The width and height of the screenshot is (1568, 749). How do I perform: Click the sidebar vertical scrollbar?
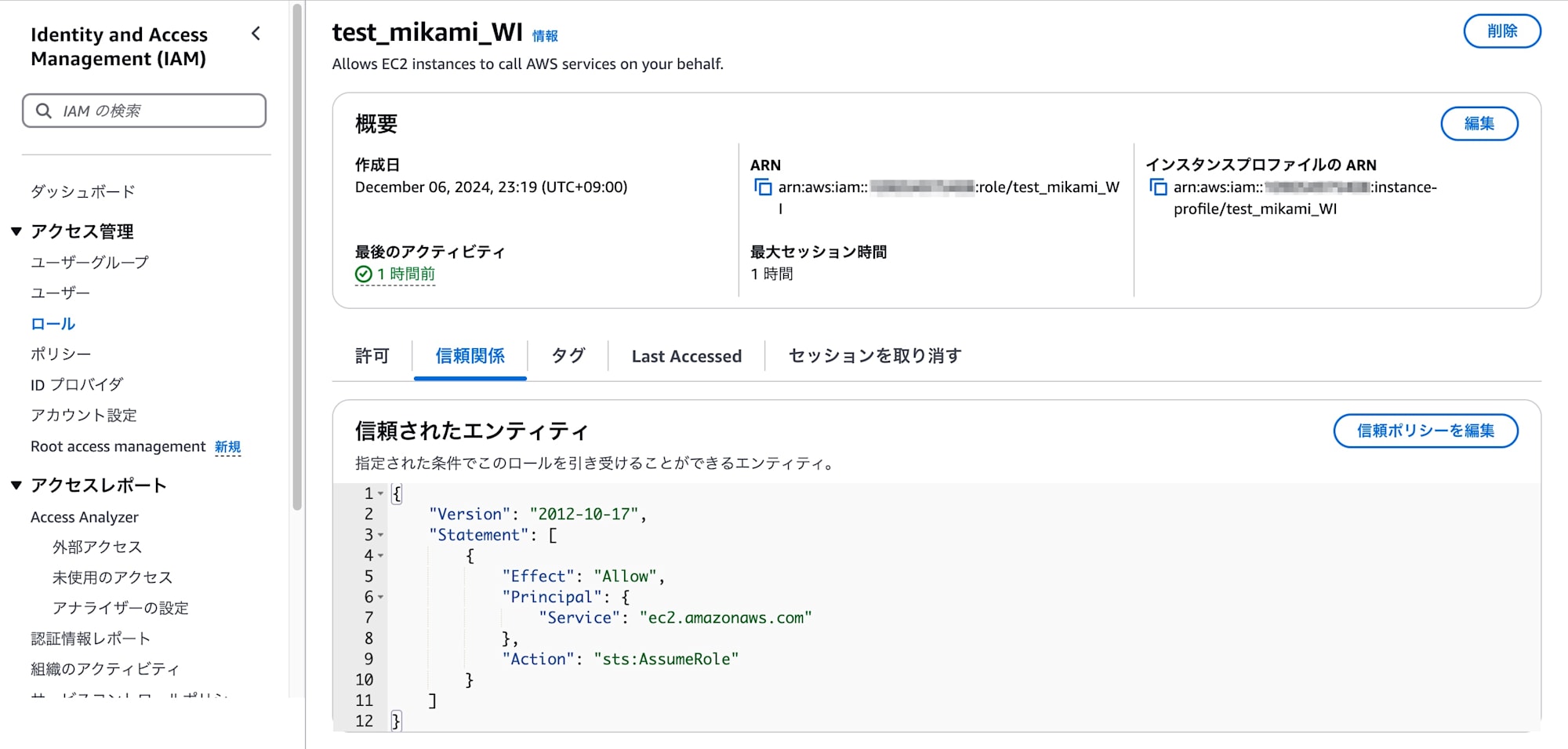[x=297, y=259]
